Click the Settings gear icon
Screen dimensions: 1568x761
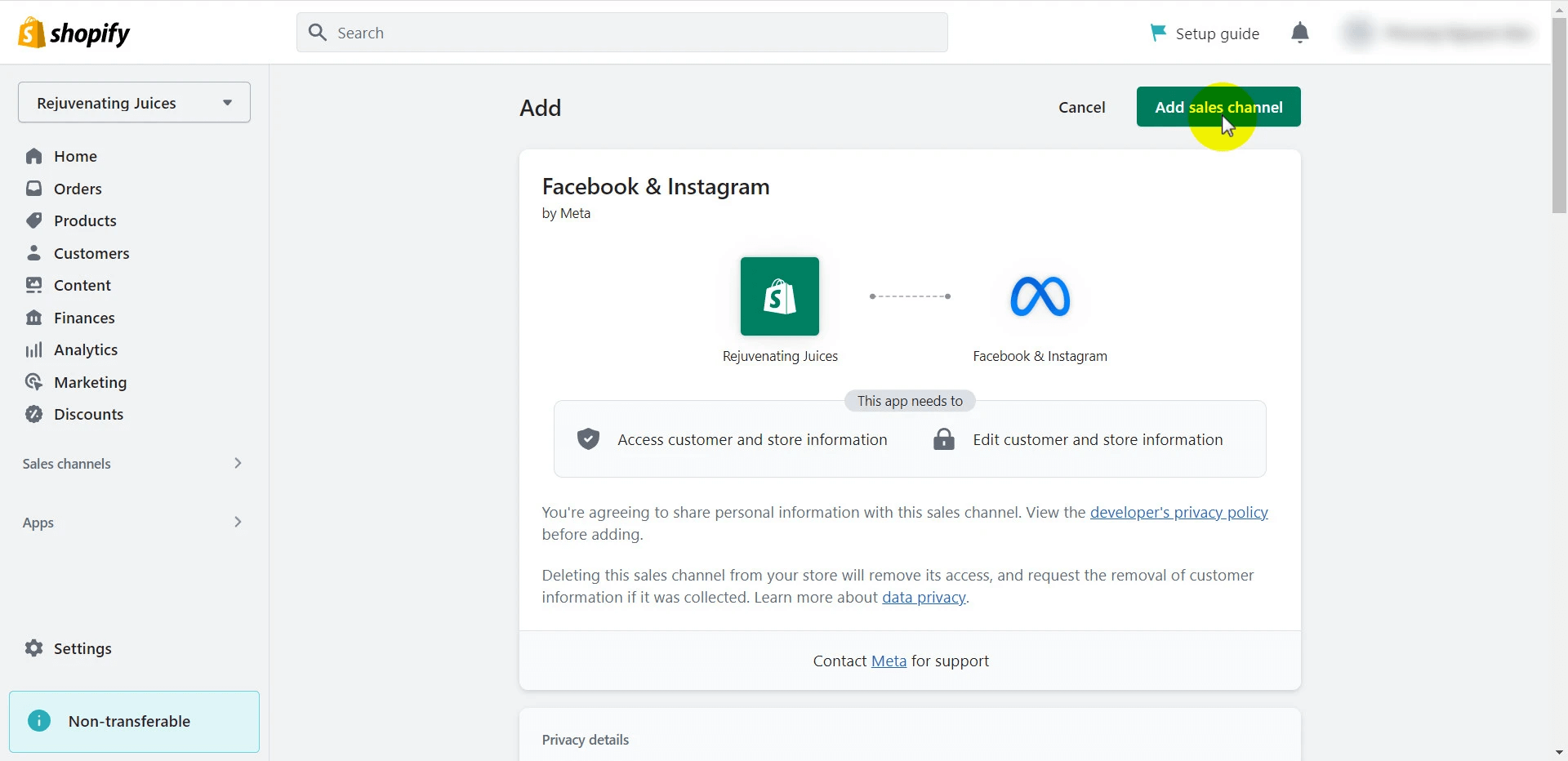click(x=33, y=648)
